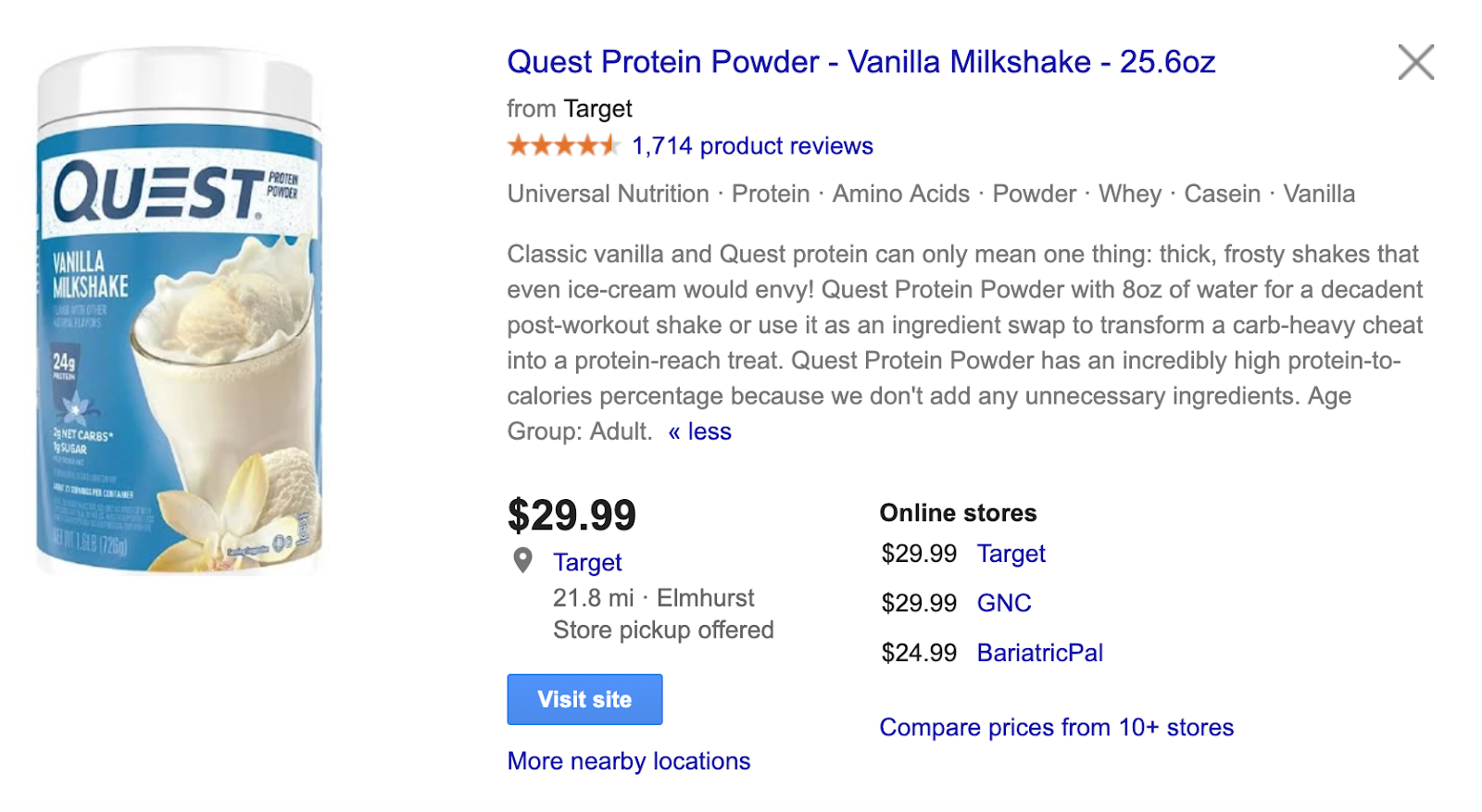Screen dimensions: 1482x812
Task: Open the Quest Protein Powder title link
Action: click(860, 62)
